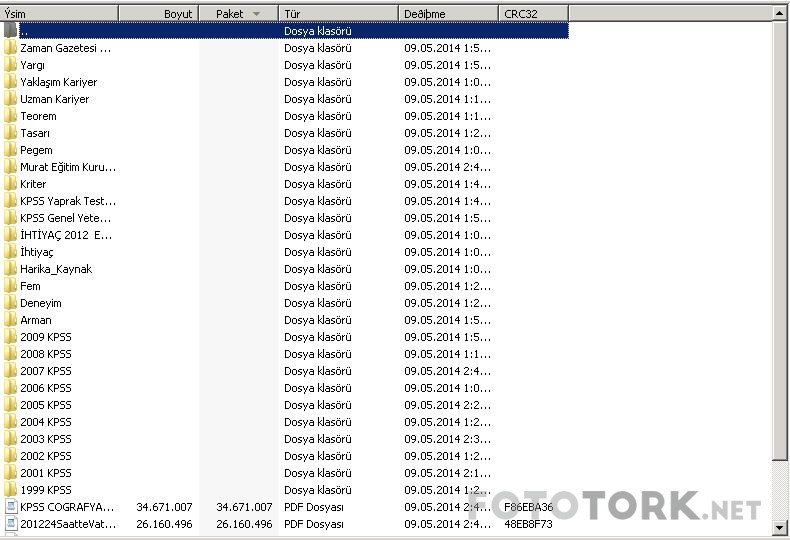Click the packed size 26.160.496 in Paket column

(x=244, y=524)
